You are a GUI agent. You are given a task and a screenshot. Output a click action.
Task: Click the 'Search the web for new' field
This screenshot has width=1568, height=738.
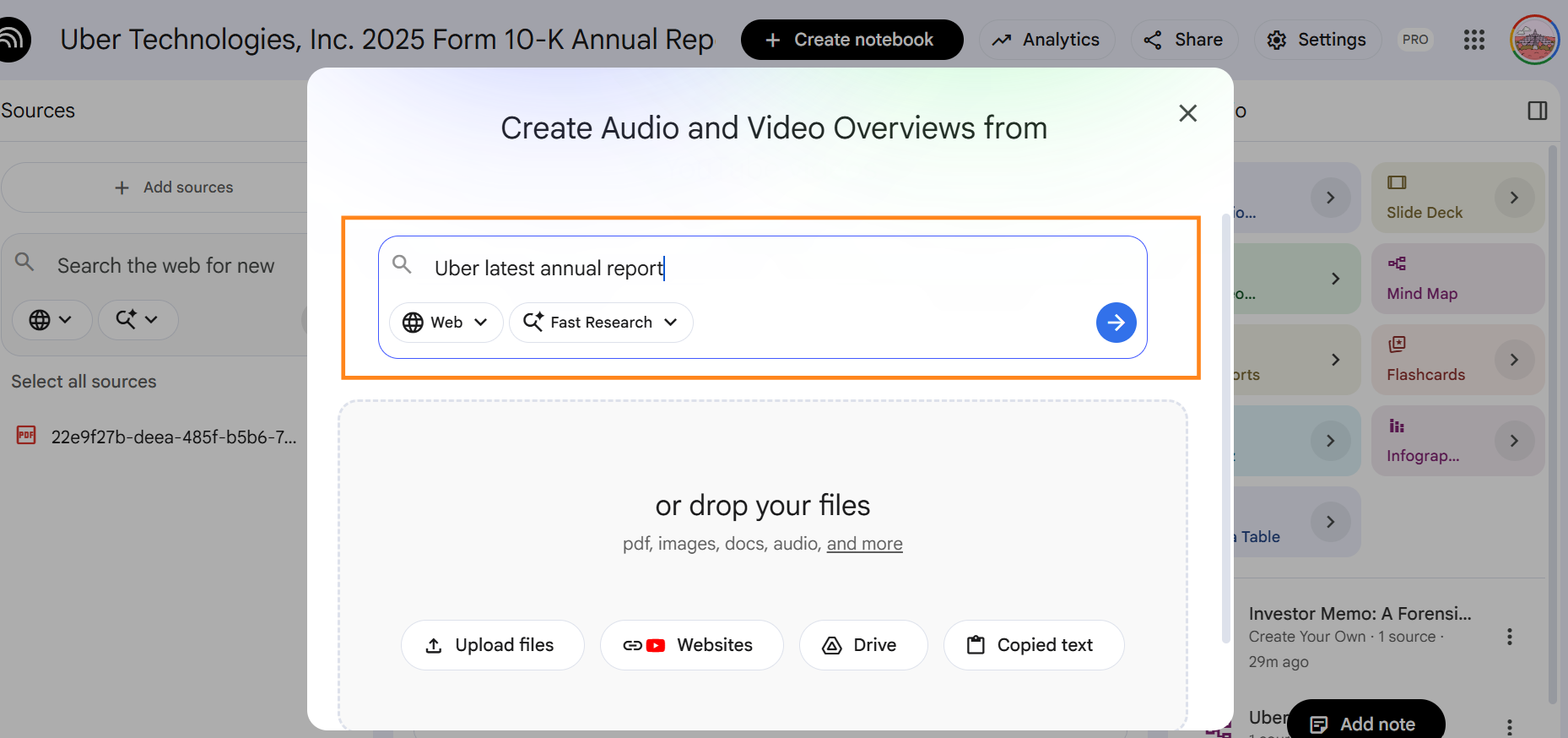coord(165,266)
